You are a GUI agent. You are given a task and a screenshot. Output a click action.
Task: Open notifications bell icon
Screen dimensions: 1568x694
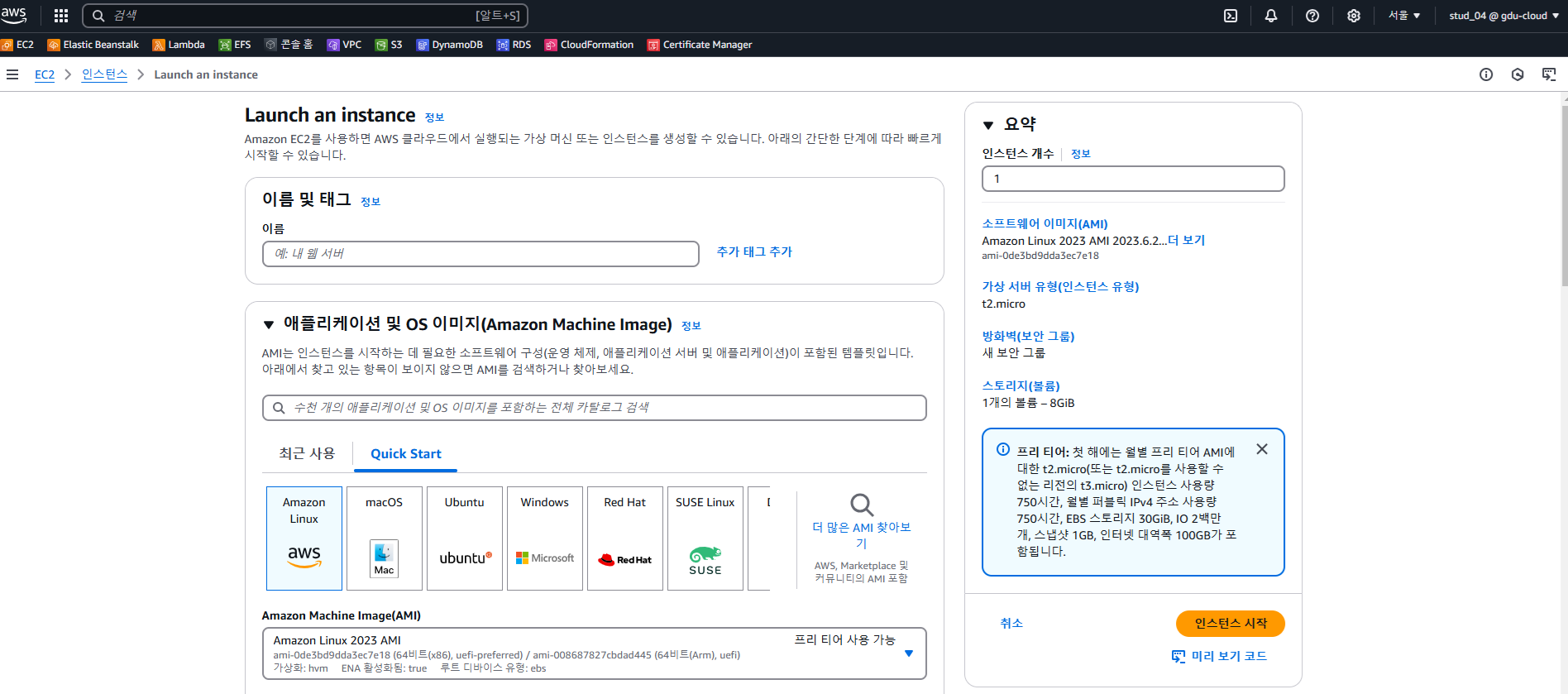(x=1271, y=16)
